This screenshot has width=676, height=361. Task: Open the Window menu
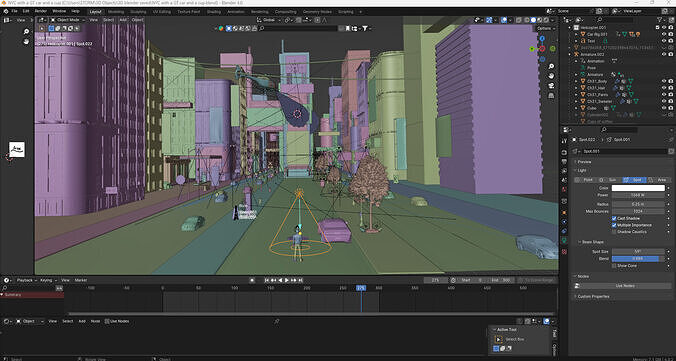pos(59,11)
